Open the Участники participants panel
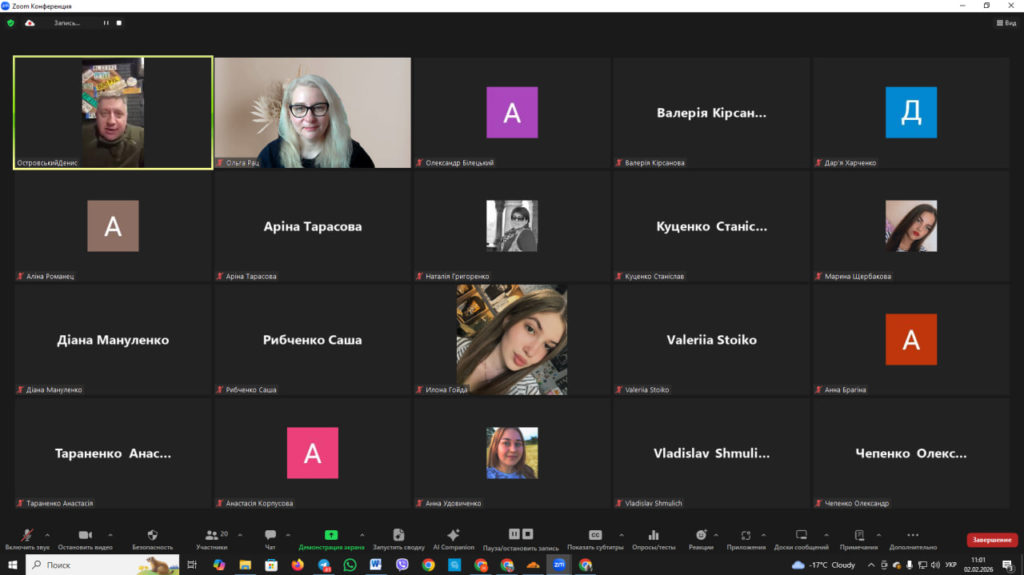Image resolution: width=1024 pixels, height=575 pixels. pyautogui.click(x=211, y=537)
